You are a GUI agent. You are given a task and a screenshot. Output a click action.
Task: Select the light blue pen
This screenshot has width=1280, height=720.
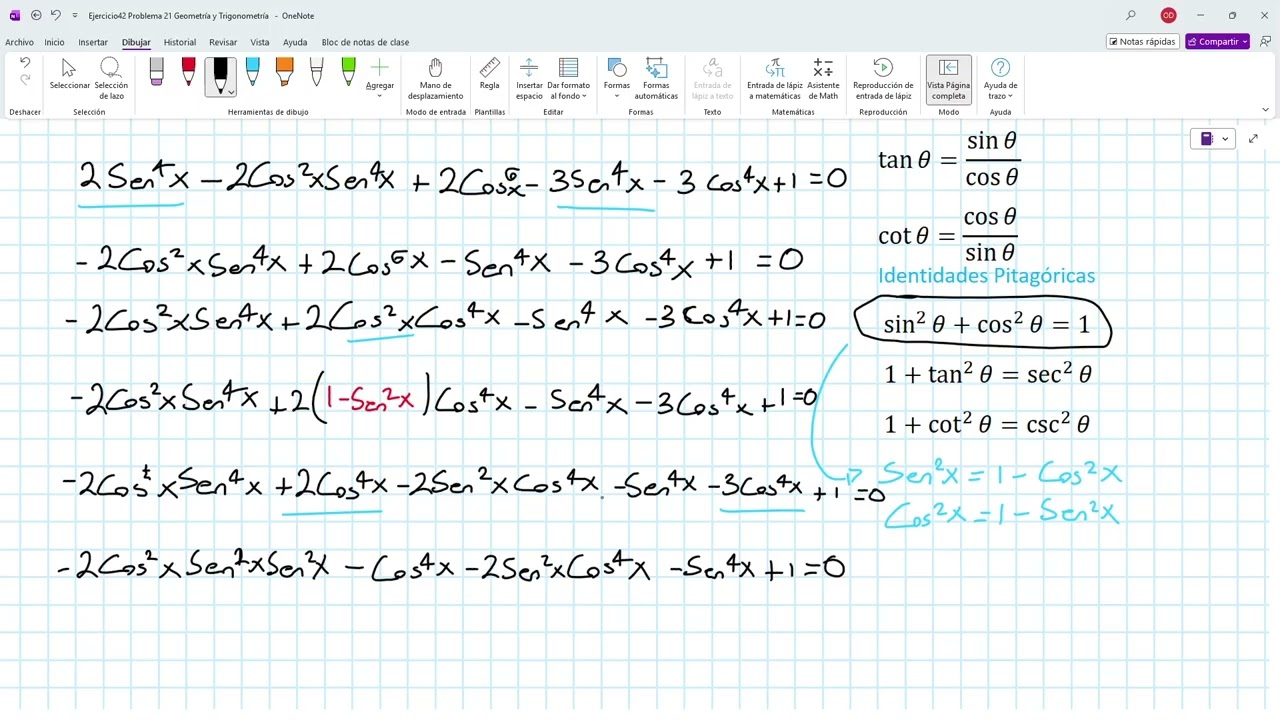pyautogui.click(x=252, y=72)
